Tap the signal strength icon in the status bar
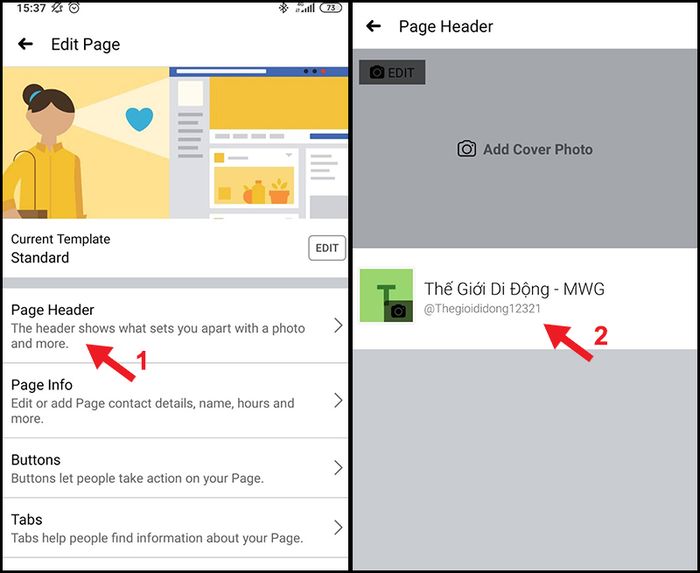This screenshot has width=700, height=573. 305,8
